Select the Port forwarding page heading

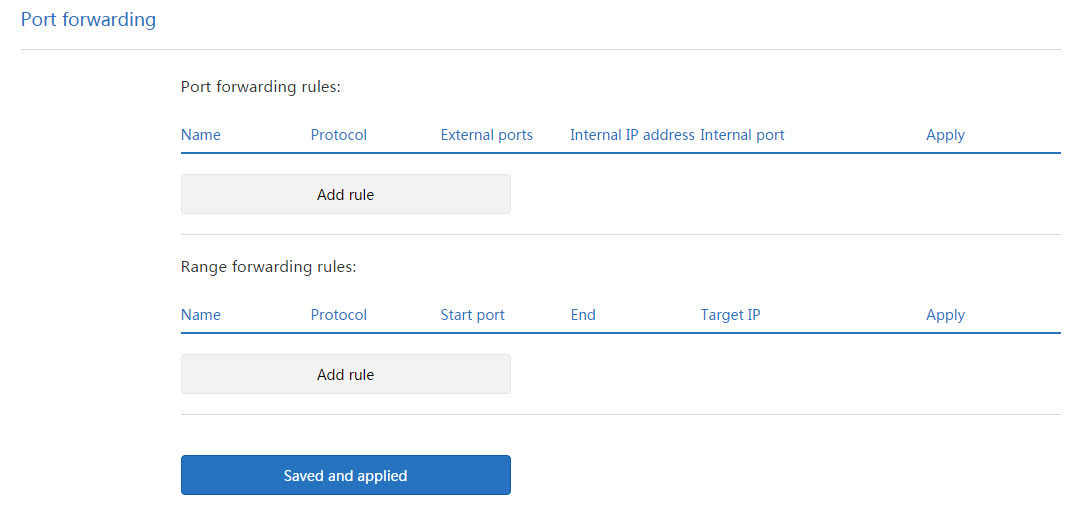pyautogui.click(x=88, y=19)
